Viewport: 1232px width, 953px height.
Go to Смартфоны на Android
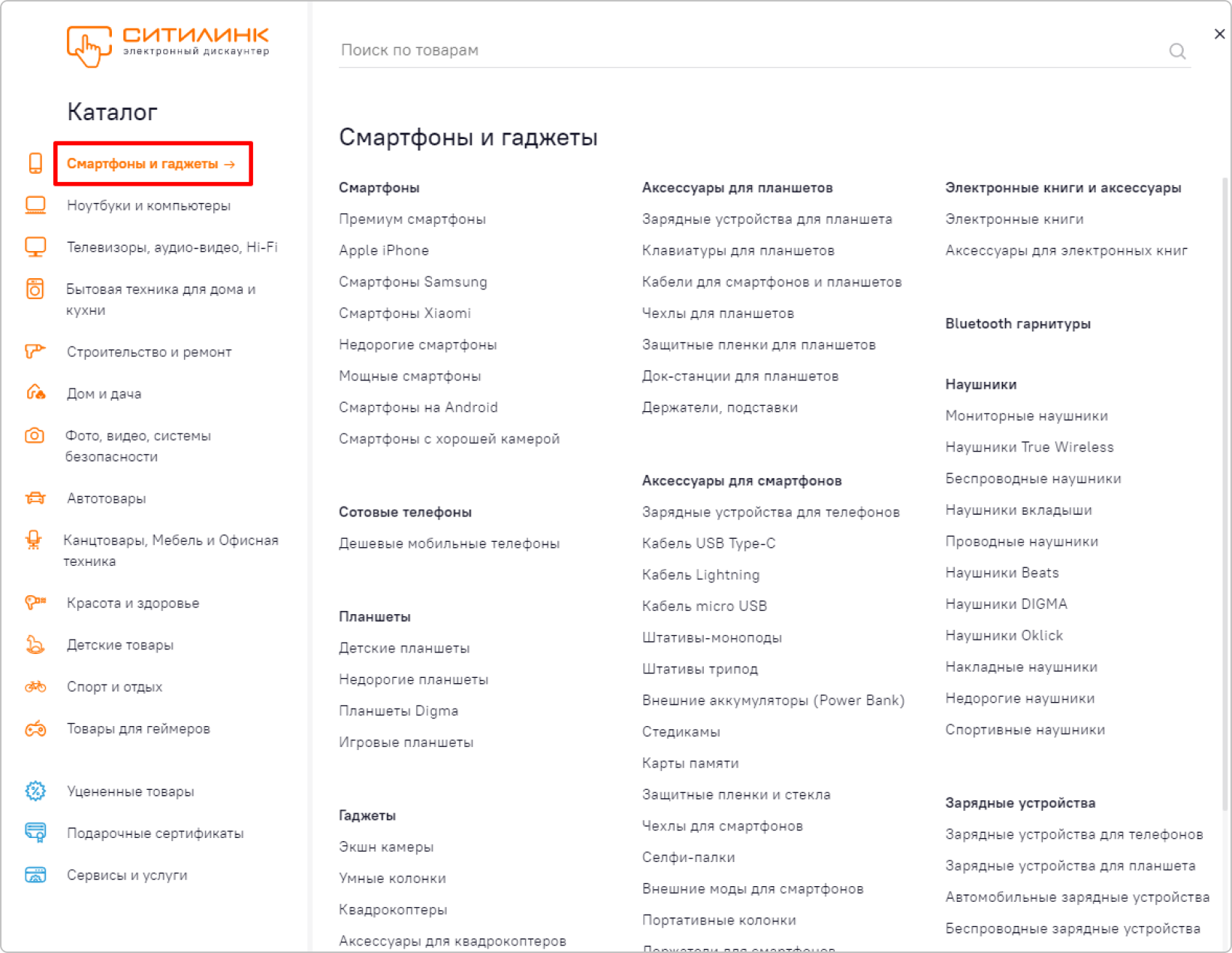coord(418,407)
